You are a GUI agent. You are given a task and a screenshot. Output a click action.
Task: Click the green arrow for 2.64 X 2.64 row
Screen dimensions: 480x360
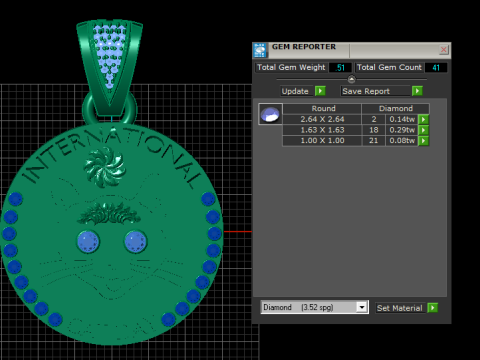coord(423,119)
